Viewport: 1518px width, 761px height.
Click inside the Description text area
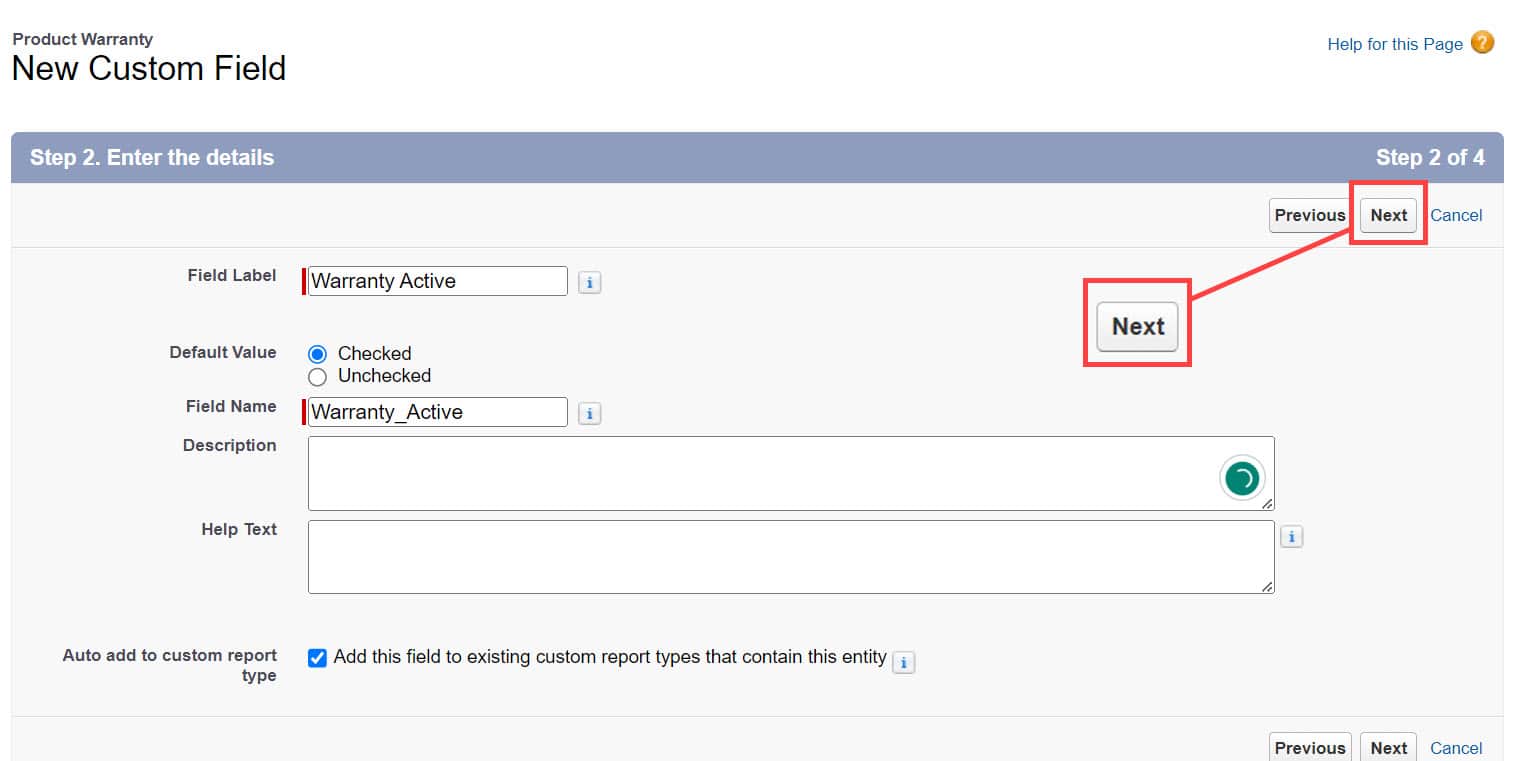point(700,473)
